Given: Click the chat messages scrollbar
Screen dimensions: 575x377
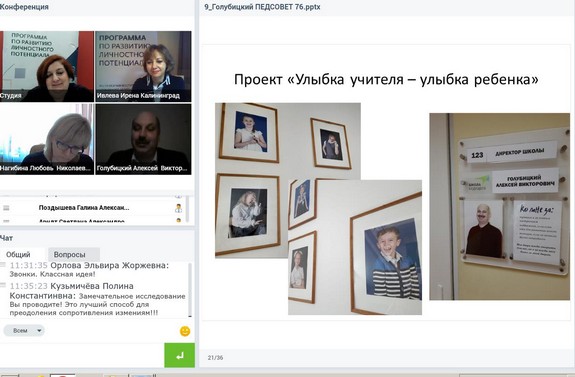Looking at the screenshot, I should tap(190, 290).
